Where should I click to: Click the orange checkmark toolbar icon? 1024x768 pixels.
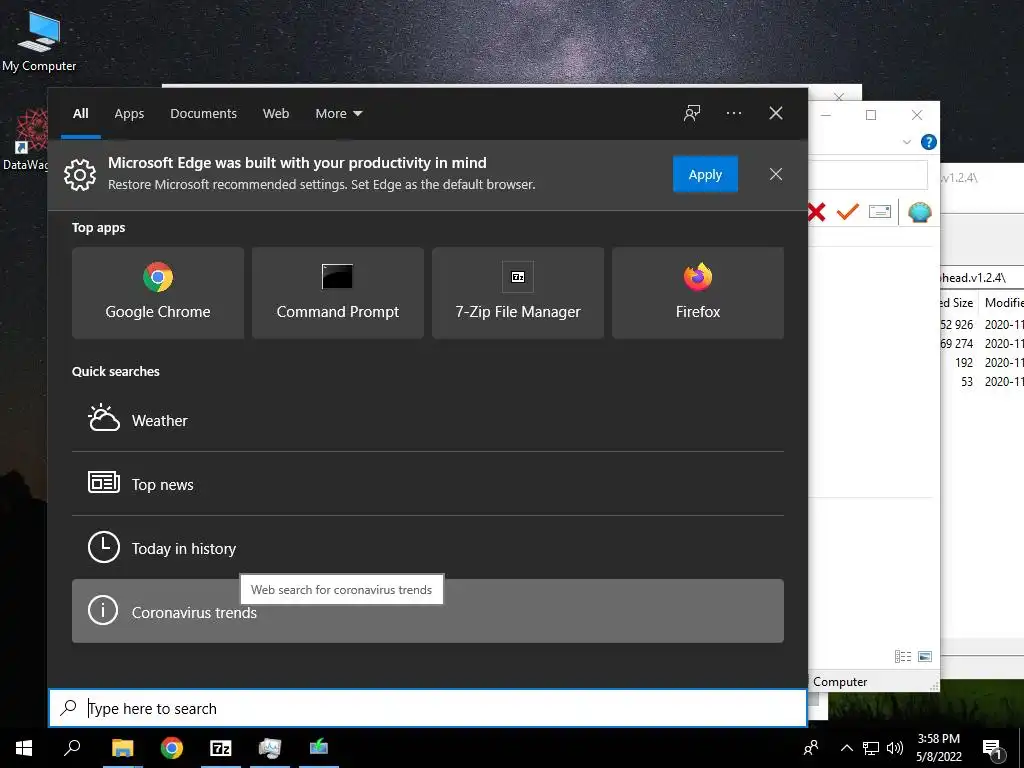point(848,212)
